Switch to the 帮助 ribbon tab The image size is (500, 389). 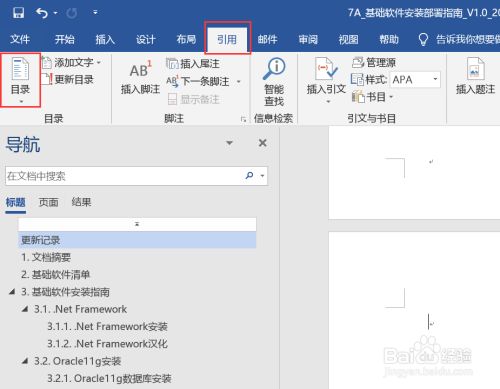(x=389, y=39)
